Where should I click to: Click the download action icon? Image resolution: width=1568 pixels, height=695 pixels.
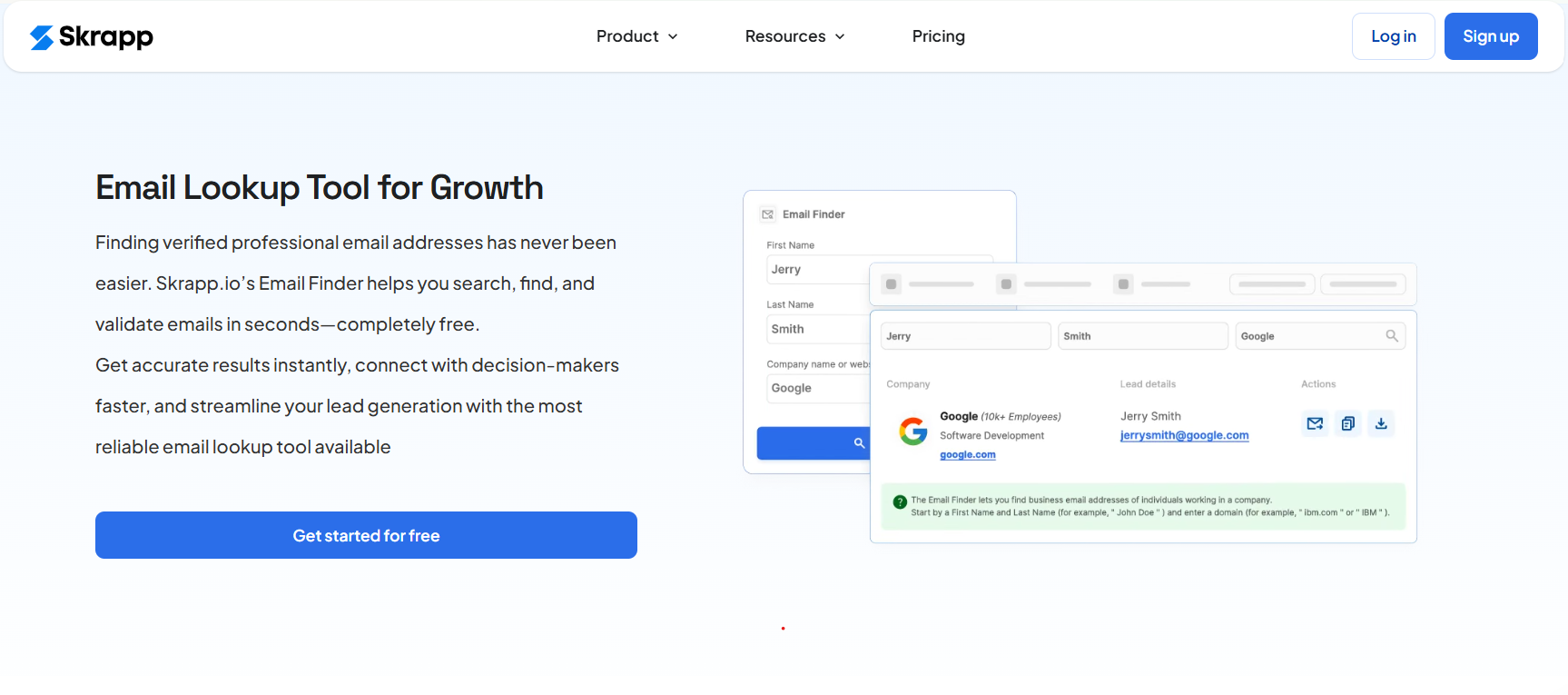pyautogui.click(x=1381, y=423)
